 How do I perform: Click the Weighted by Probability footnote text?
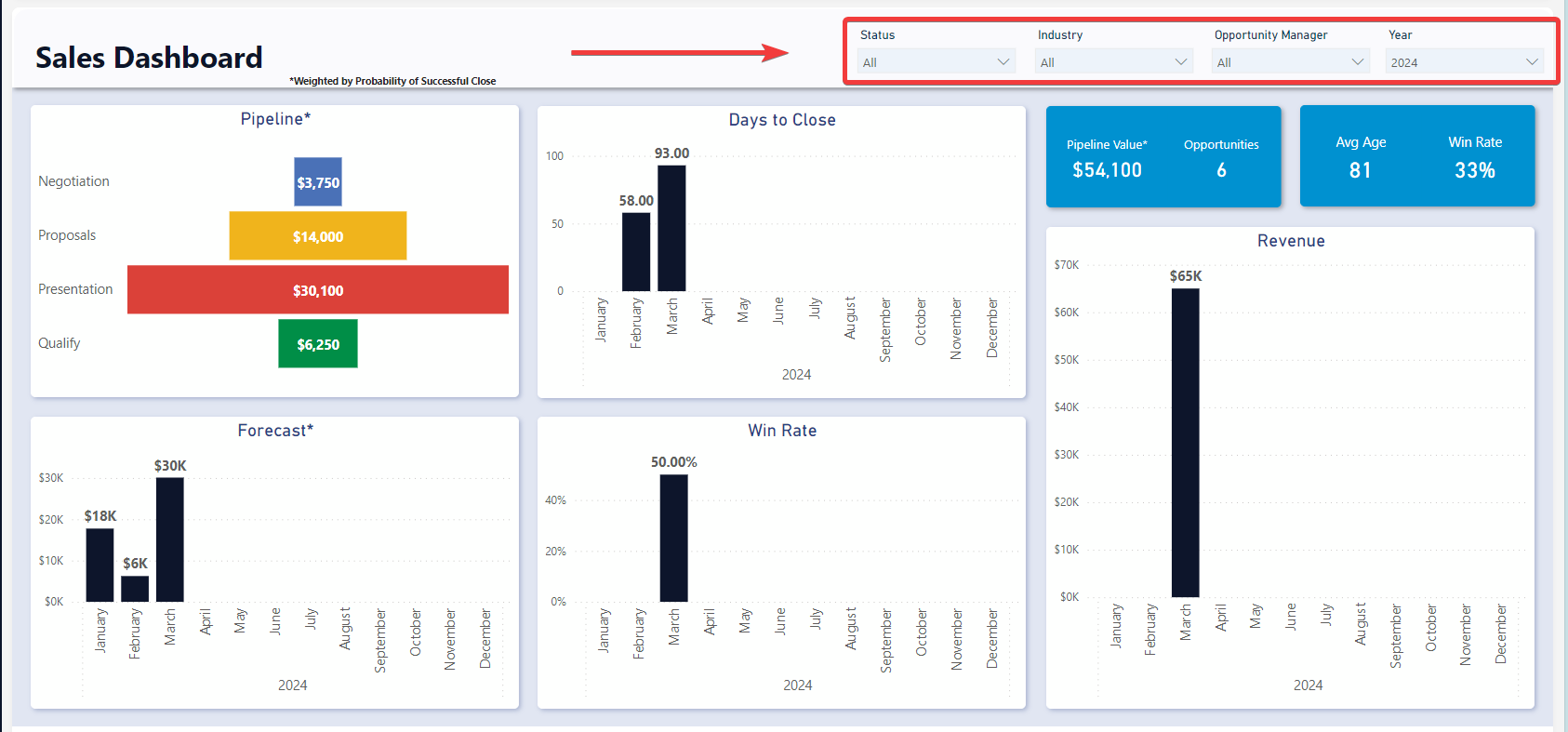392,81
